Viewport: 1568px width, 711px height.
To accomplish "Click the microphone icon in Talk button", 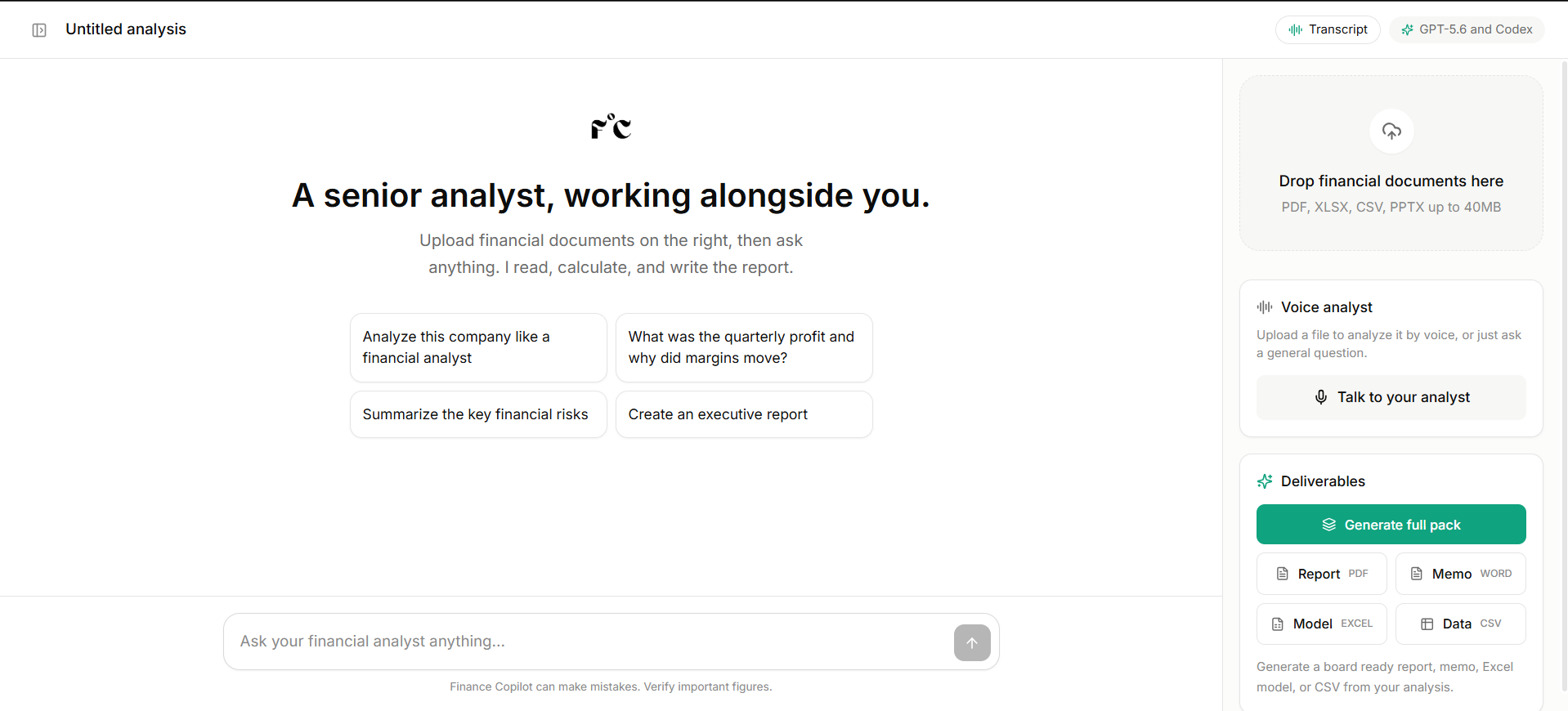I will coord(1321,397).
